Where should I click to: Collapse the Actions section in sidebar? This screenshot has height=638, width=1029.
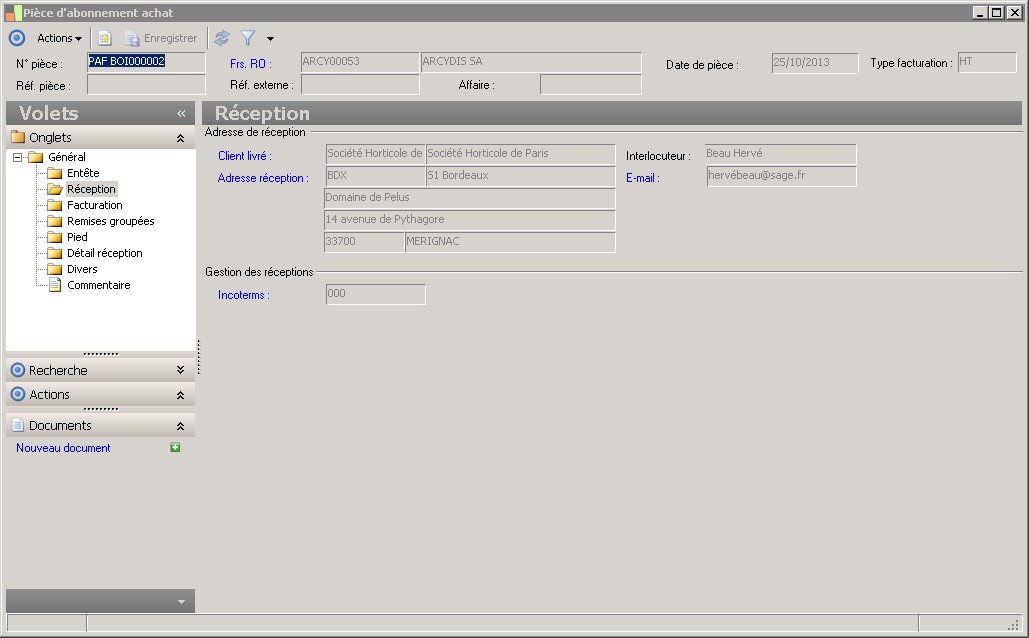pos(180,395)
